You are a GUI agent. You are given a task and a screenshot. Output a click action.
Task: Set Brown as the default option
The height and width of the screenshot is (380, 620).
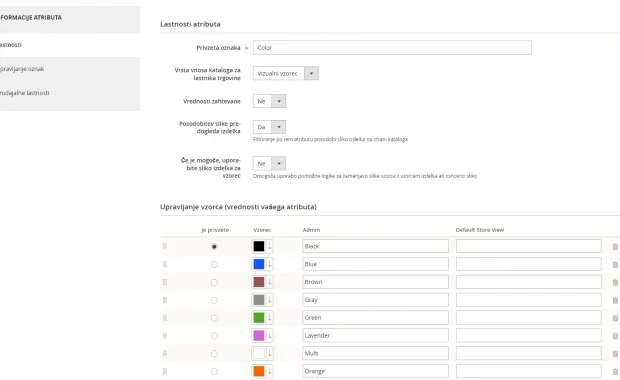pos(214,282)
